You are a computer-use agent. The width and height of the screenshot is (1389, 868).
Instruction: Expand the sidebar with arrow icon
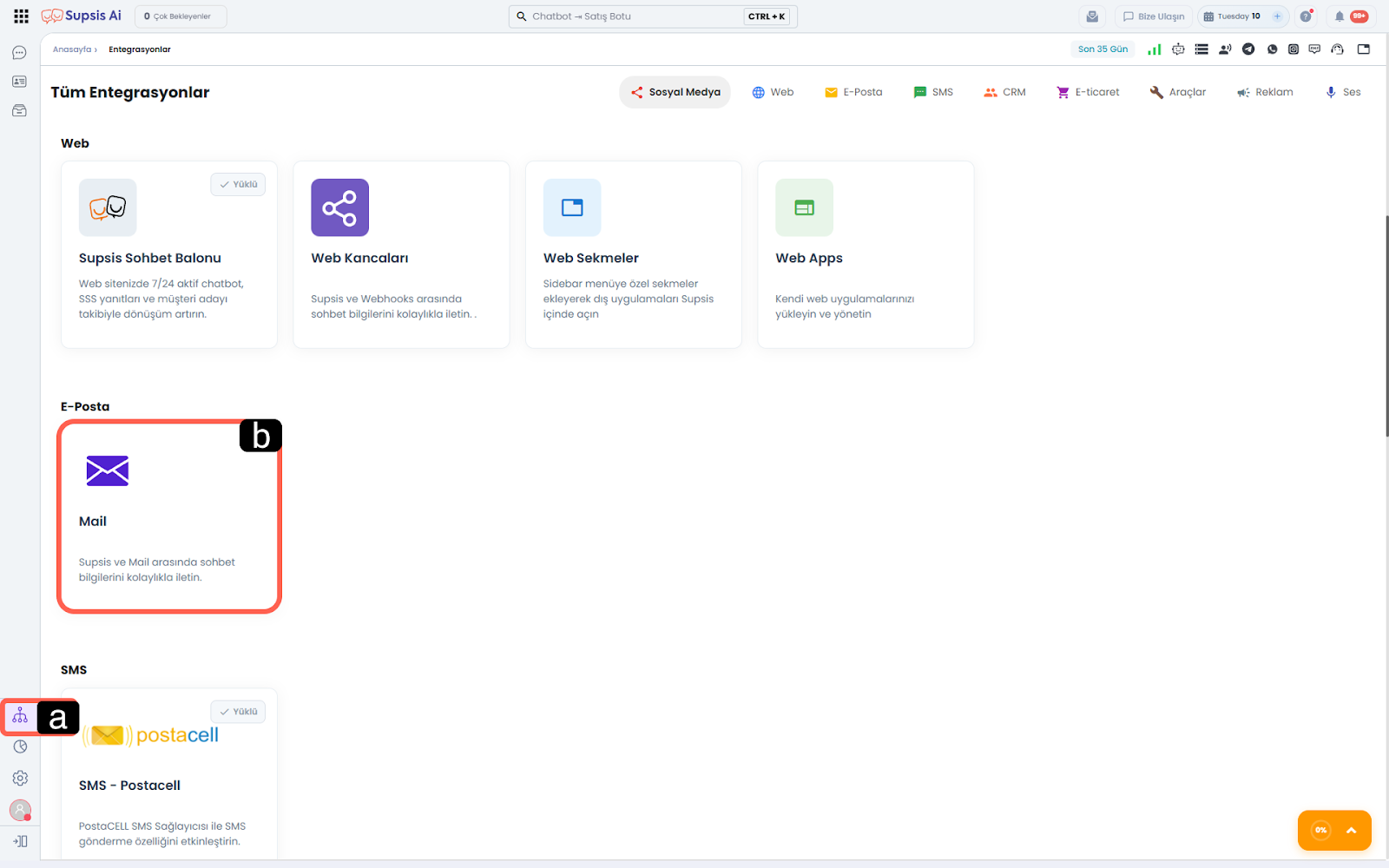(x=20, y=841)
